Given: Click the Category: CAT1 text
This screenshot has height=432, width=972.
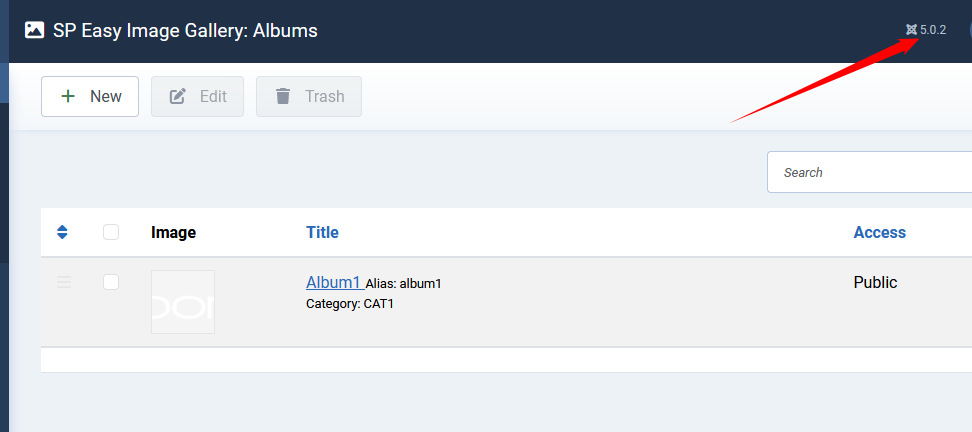Looking at the screenshot, I should pyautogui.click(x=350, y=303).
